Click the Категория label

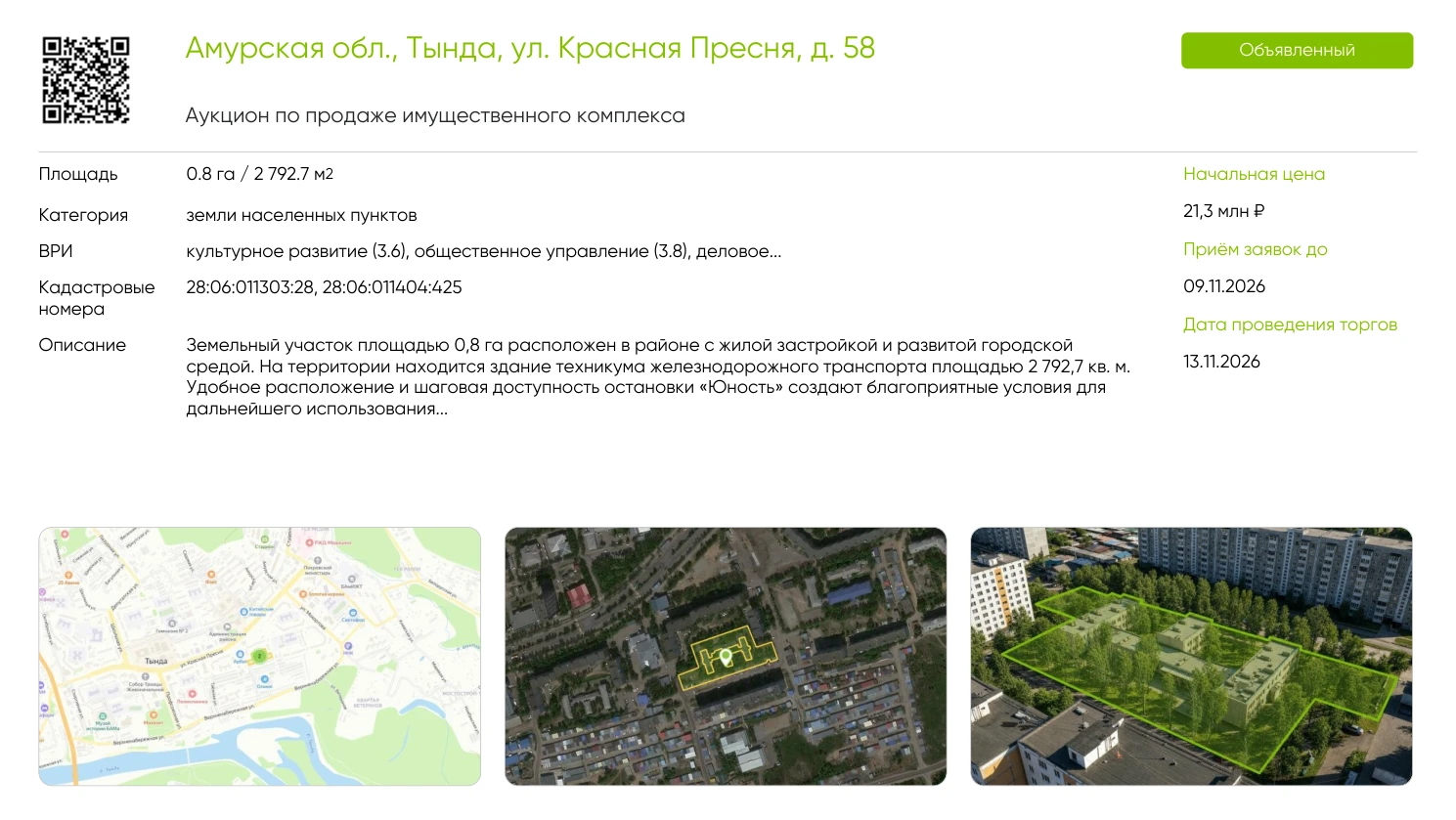pos(83,215)
